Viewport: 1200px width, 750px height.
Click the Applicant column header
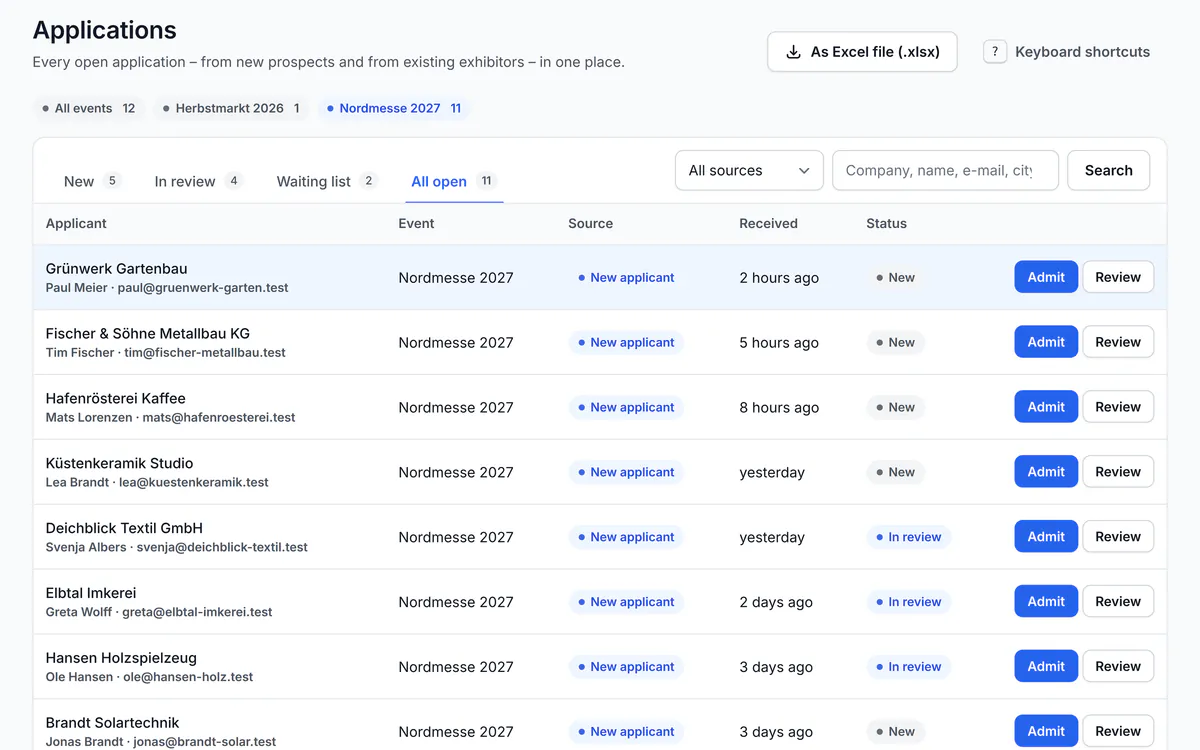(76, 224)
